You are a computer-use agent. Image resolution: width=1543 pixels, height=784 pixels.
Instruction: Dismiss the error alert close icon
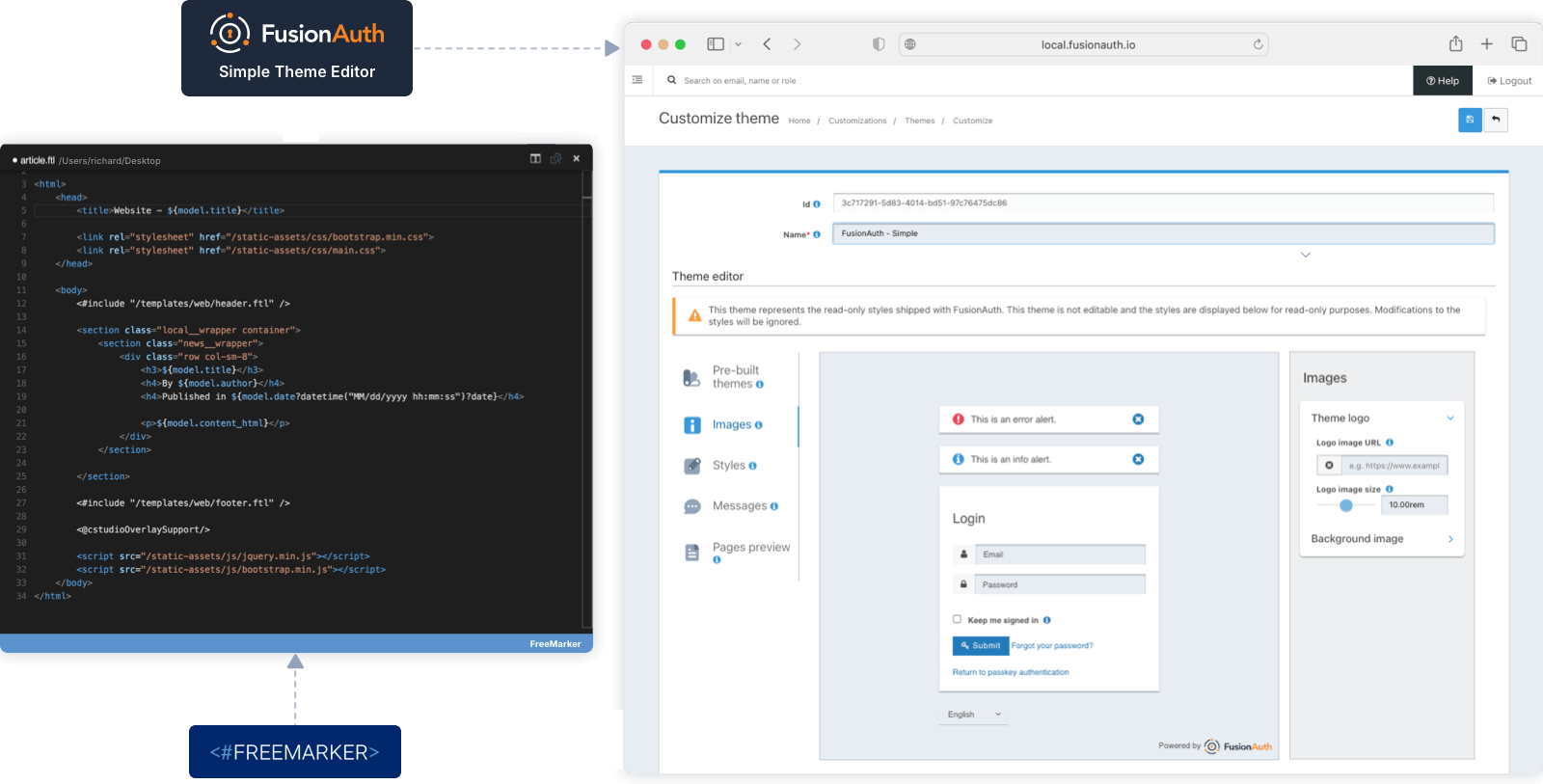pyautogui.click(x=1138, y=419)
